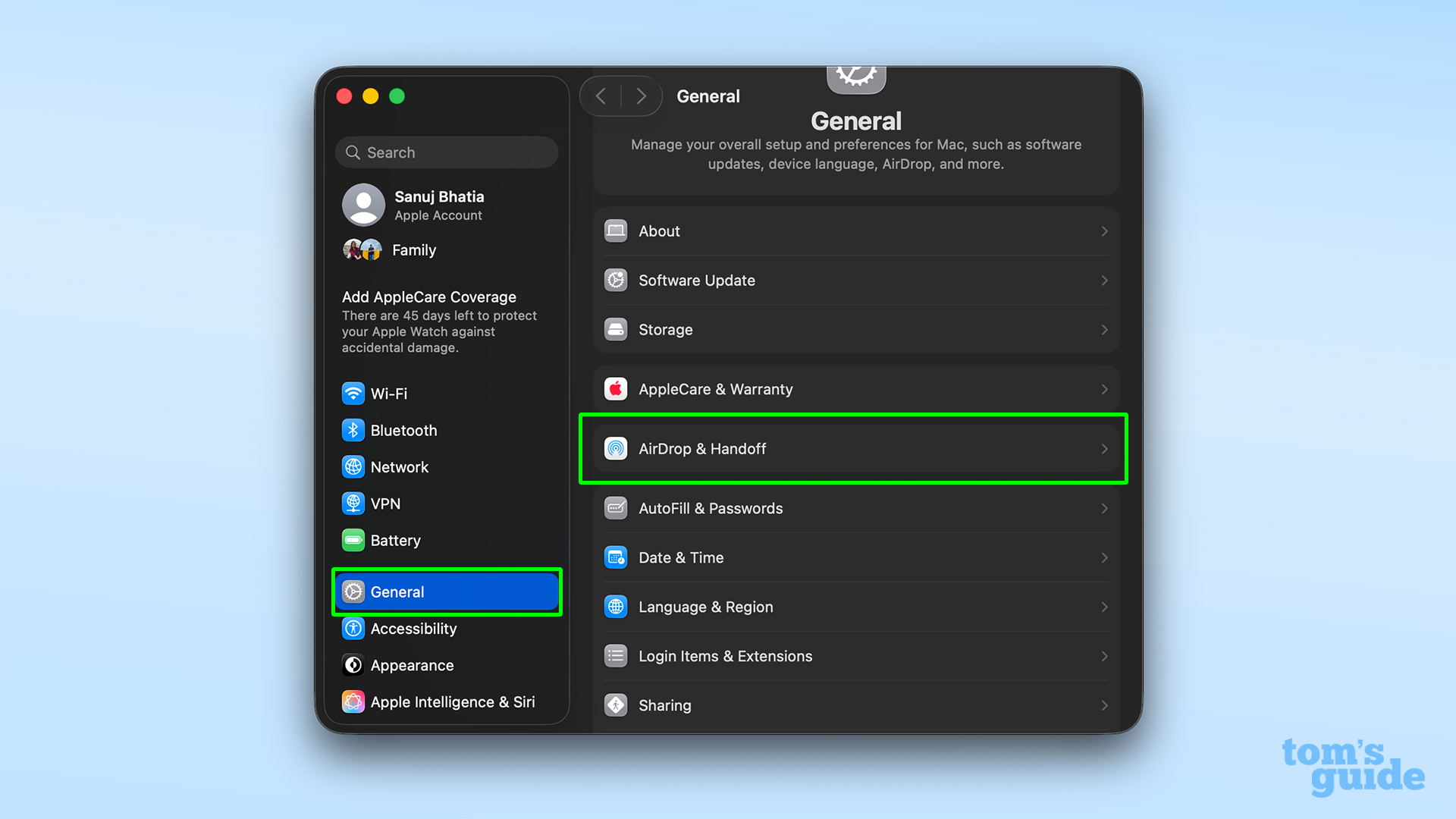Click the Network globe icon

point(353,466)
